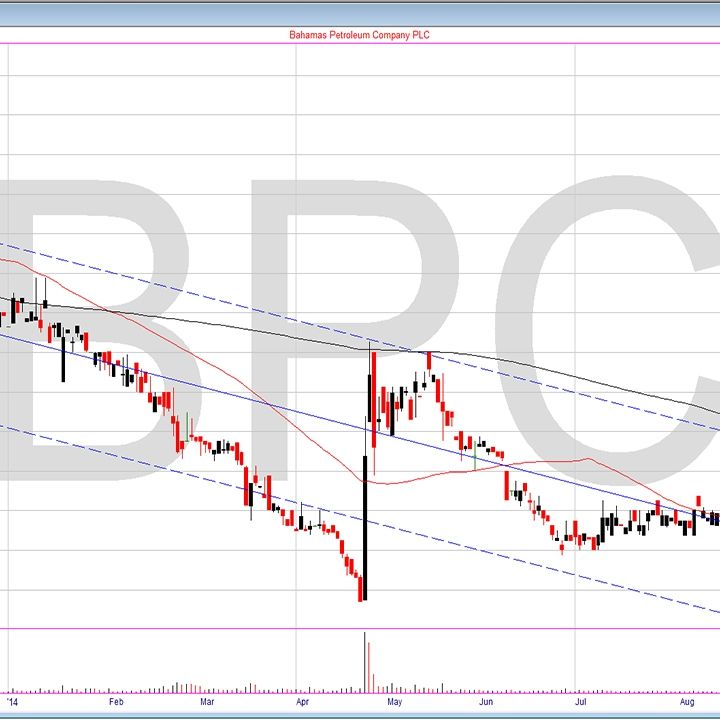Viewport: 720px width, 720px height.
Task: Select the Mar label on the date axis
Action: click(x=207, y=702)
